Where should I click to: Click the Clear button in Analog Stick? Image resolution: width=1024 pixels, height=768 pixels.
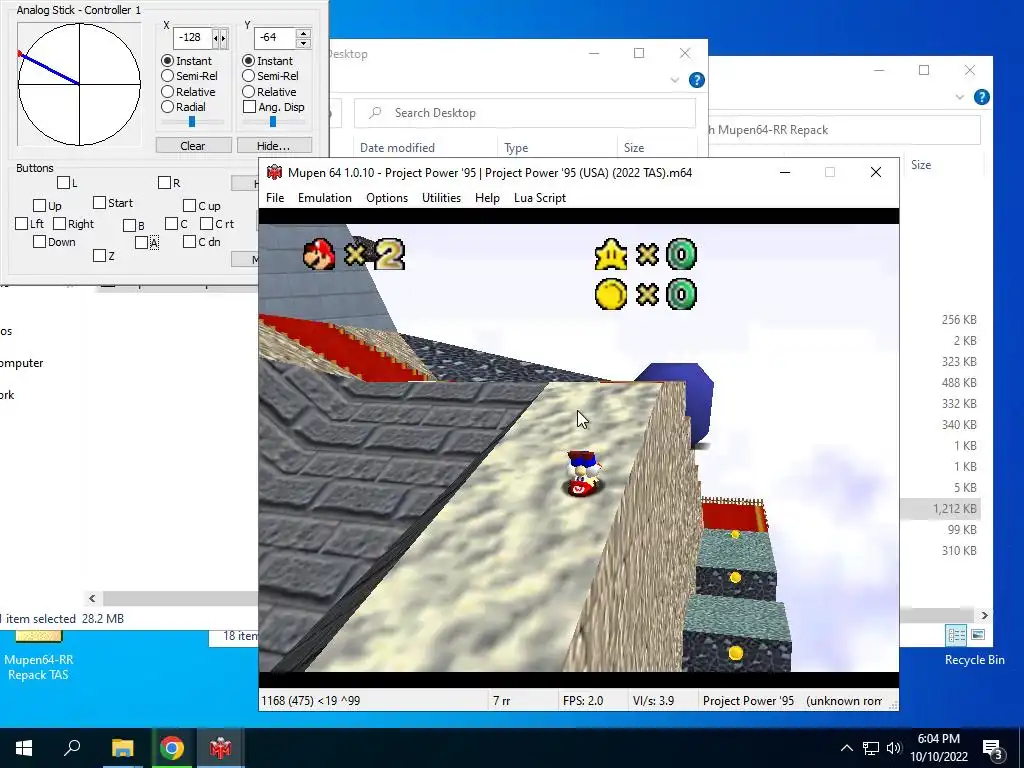pyautogui.click(x=193, y=146)
